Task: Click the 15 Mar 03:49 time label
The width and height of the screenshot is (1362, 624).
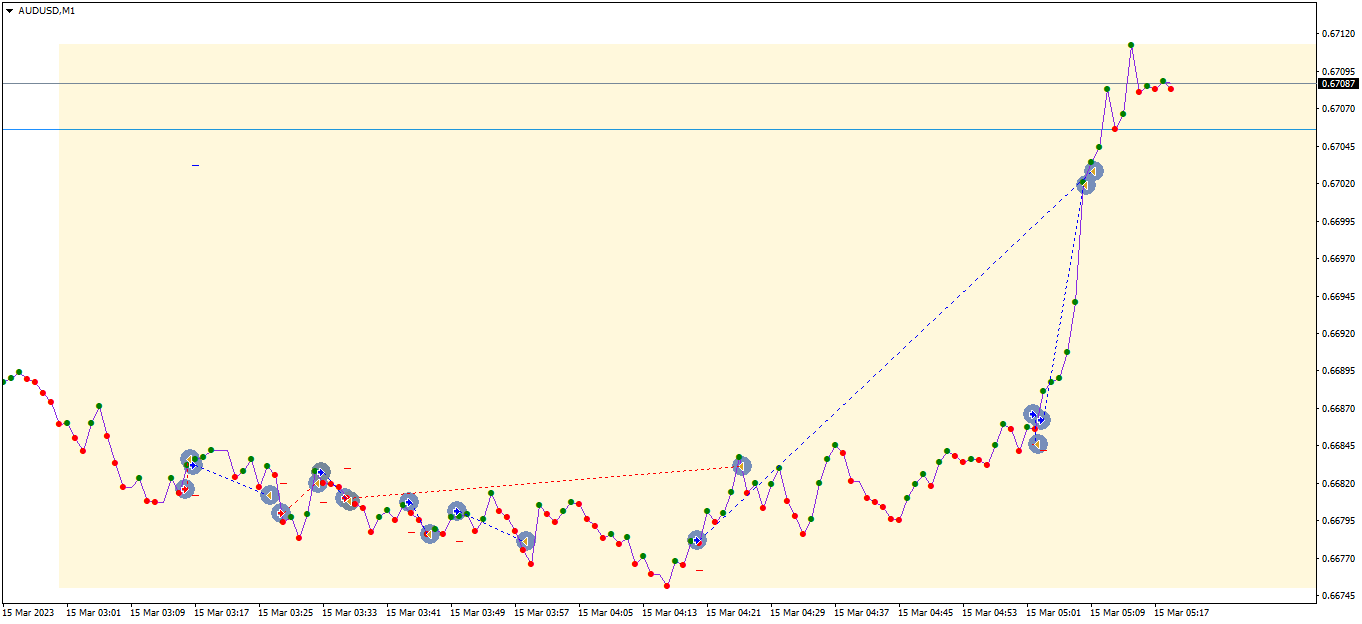Action: 477,612
